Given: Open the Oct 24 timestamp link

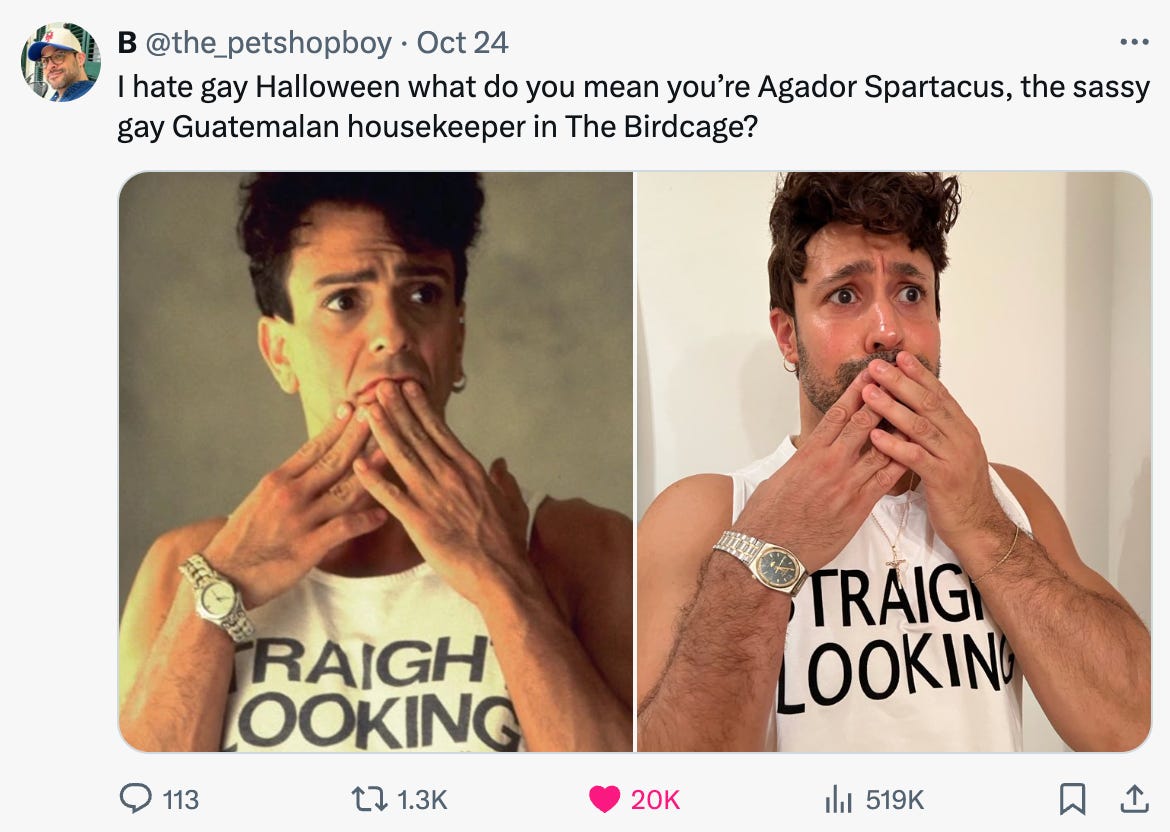Looking at the screenshot, I should coord(462,43).
